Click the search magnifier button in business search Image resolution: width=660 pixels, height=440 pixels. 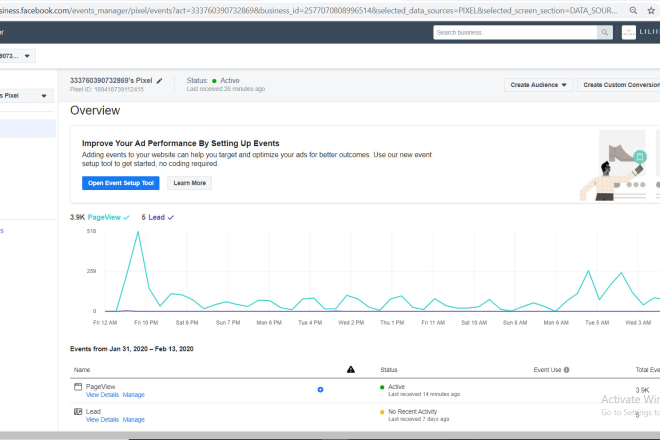[604, 32]
